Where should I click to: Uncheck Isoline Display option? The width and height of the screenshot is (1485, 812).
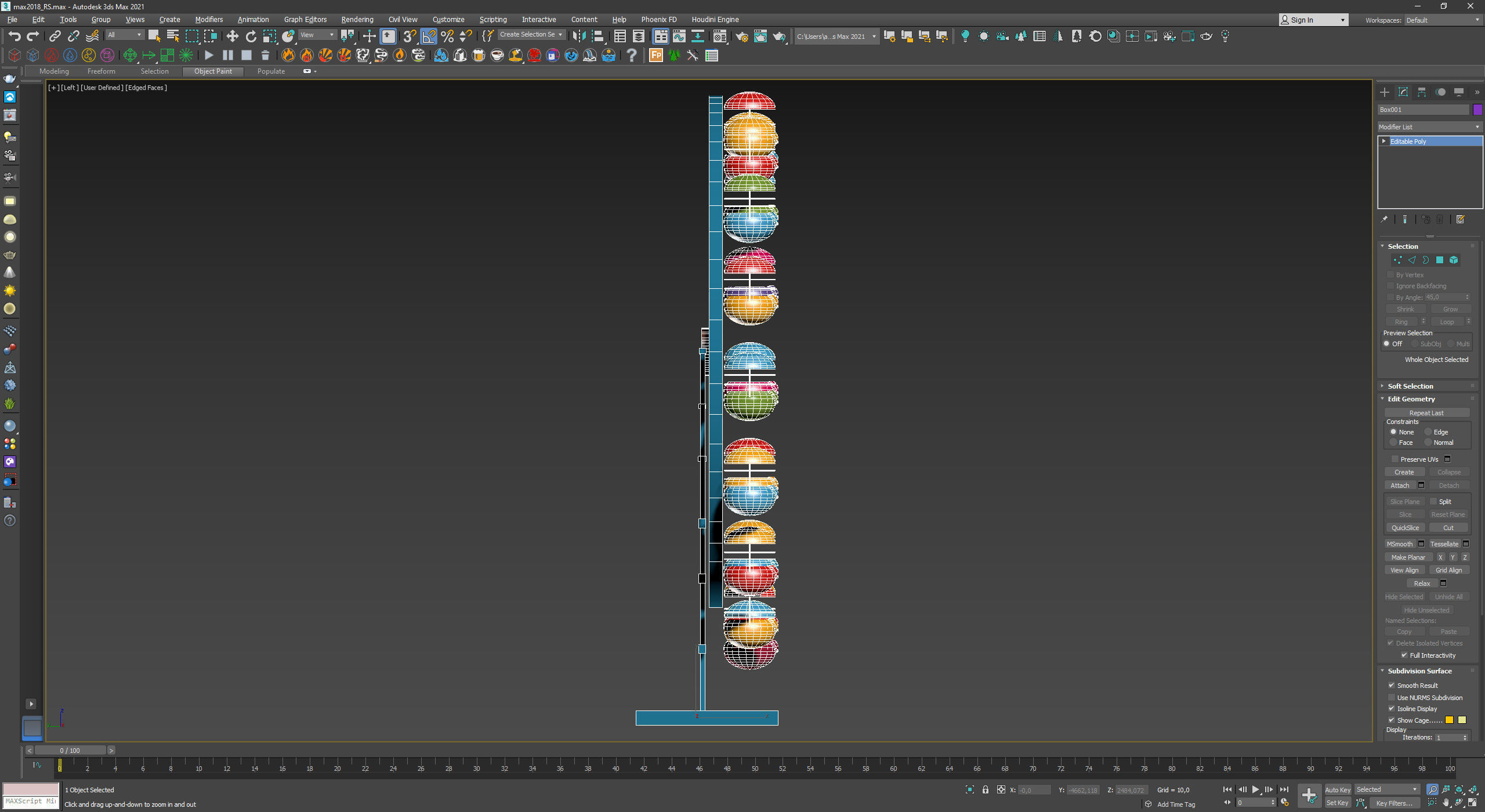click(x=1392, y=708)
